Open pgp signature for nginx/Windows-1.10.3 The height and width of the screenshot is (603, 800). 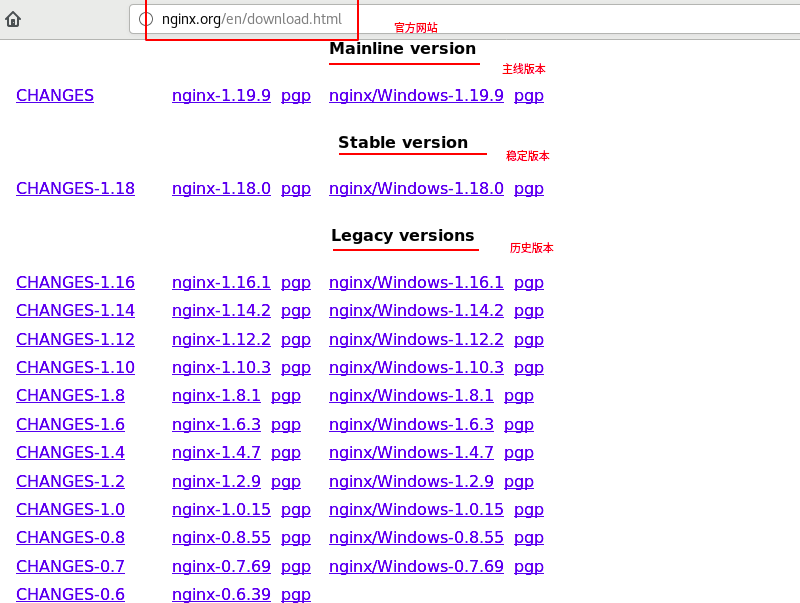pos(529,368)
